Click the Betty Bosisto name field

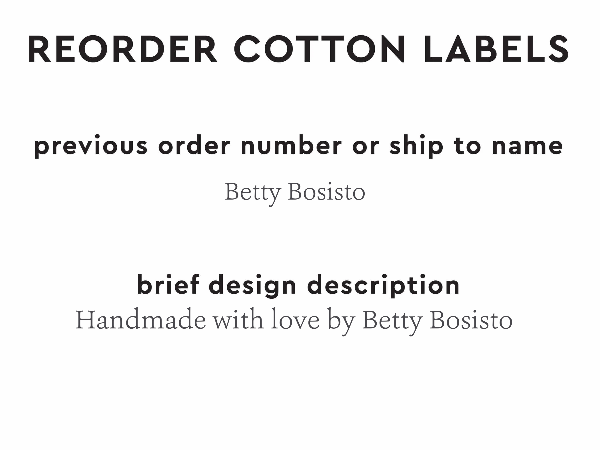point(295,192)
